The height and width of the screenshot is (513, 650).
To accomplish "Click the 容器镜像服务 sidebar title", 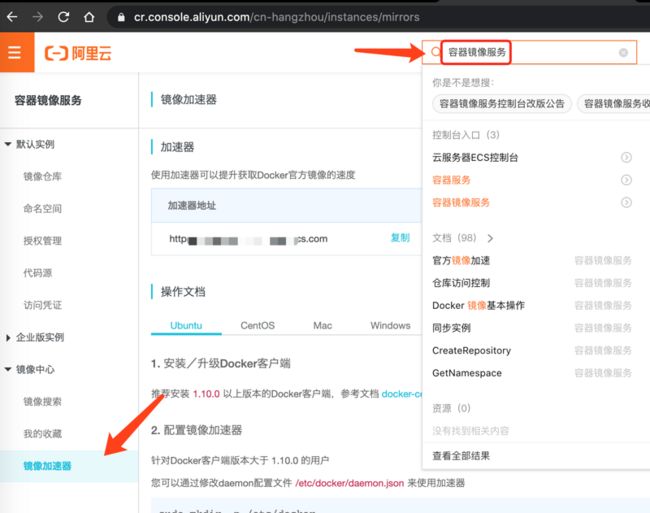I will [x=48, y=100].
